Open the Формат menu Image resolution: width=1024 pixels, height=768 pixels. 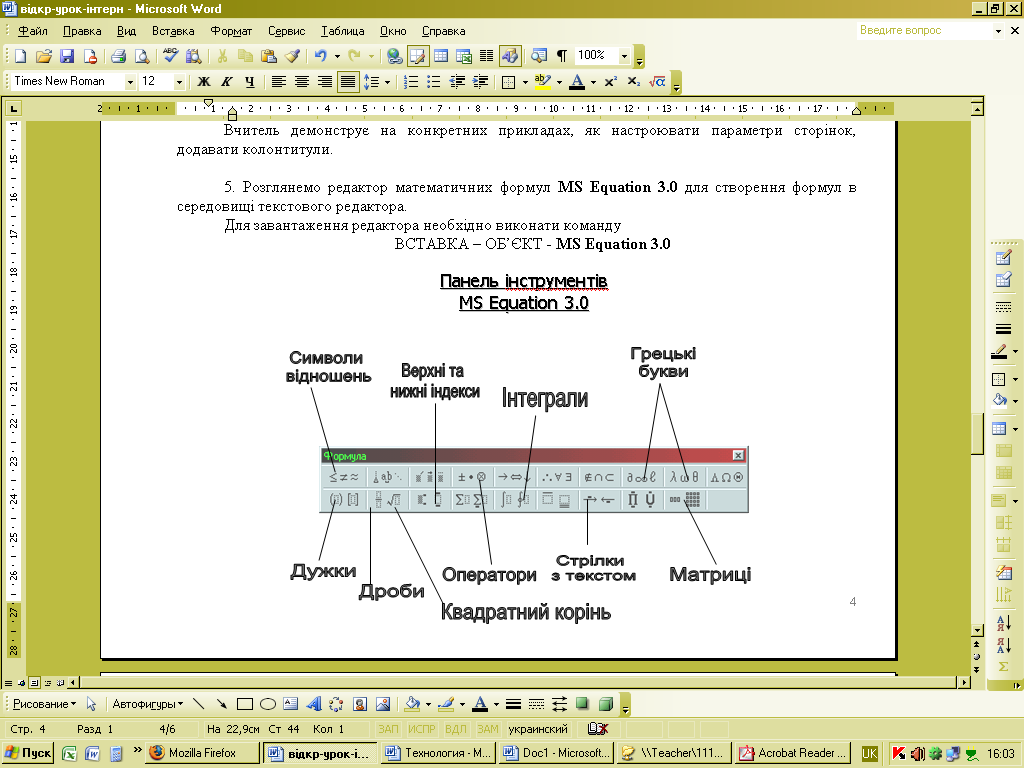click(x=231, y=31)
